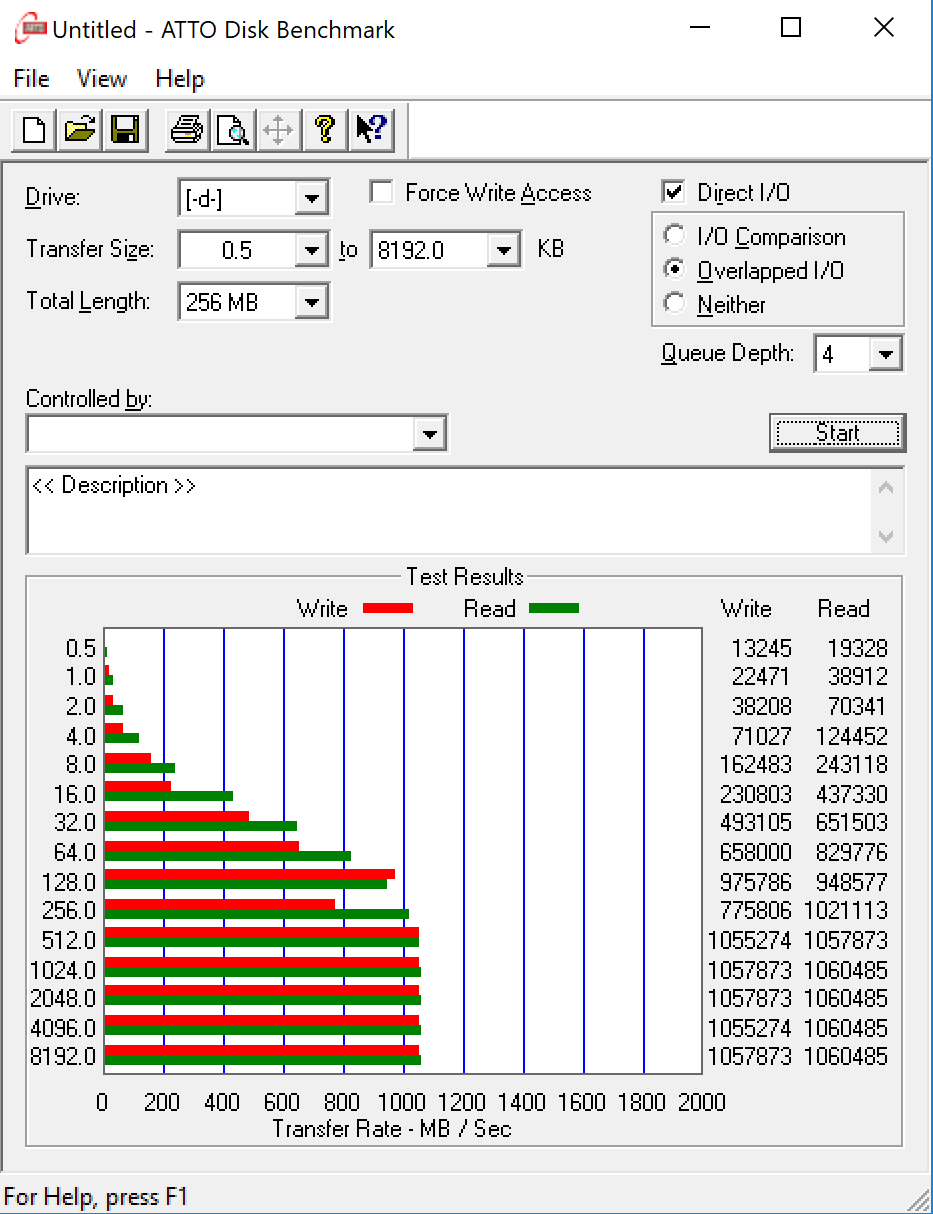Click the description scrollbar down arrow
This screenshot has height=1214, width=933.
[886, 535]
